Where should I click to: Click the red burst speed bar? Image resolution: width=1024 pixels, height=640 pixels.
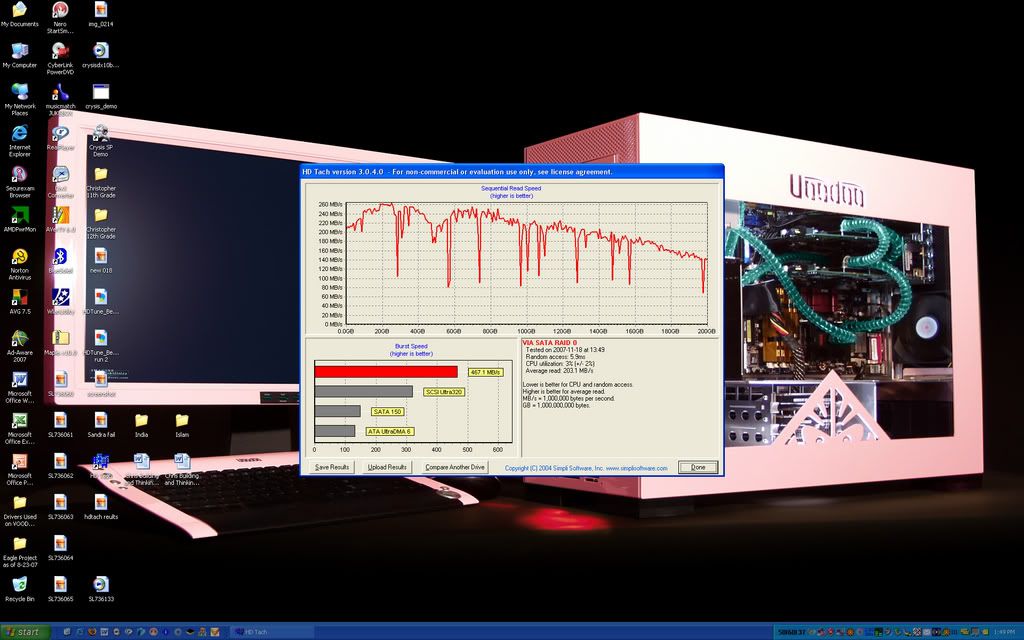(x=386, y=372)
